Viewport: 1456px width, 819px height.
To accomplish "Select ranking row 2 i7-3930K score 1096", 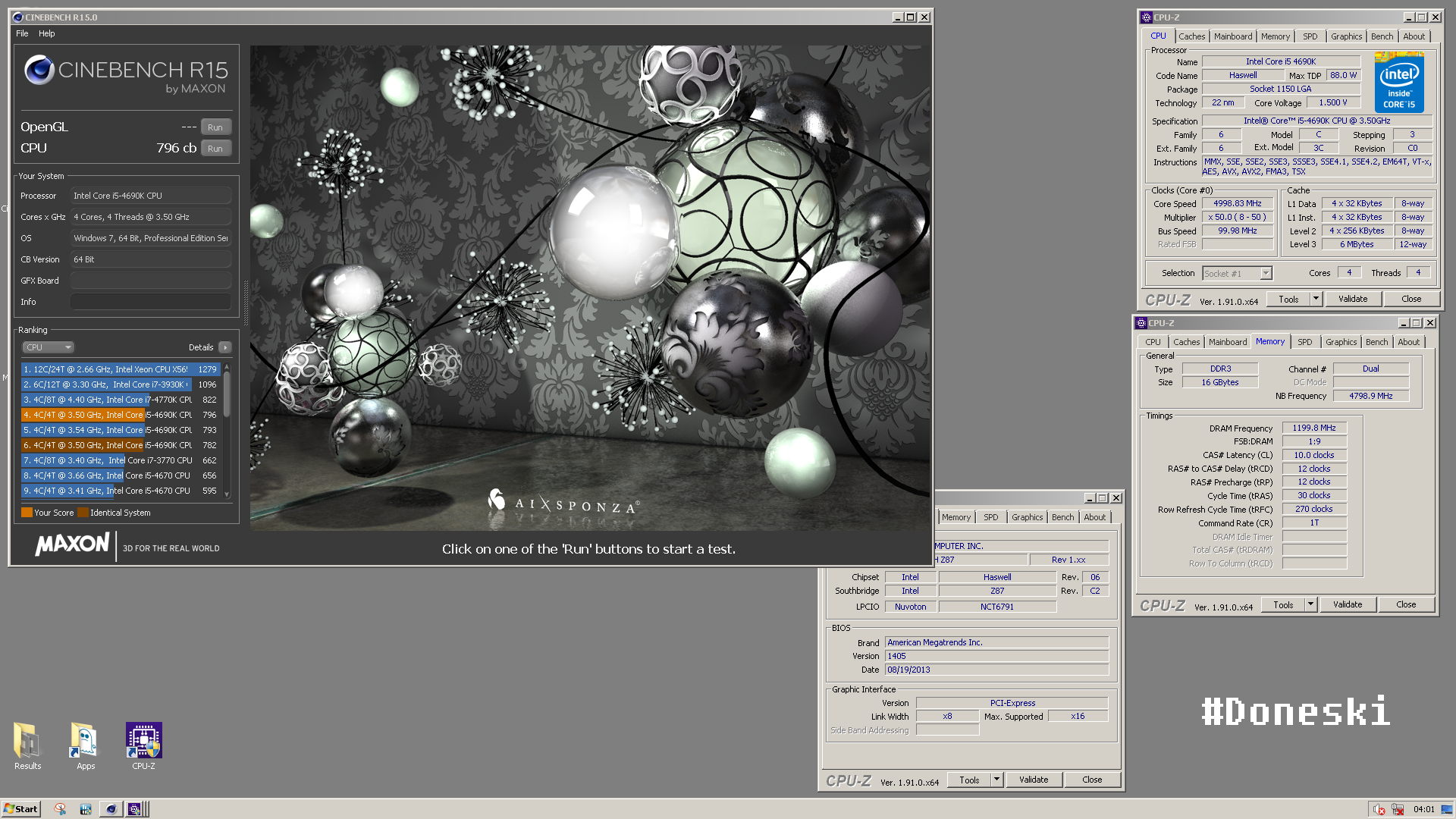I will [x=121, y=384].
